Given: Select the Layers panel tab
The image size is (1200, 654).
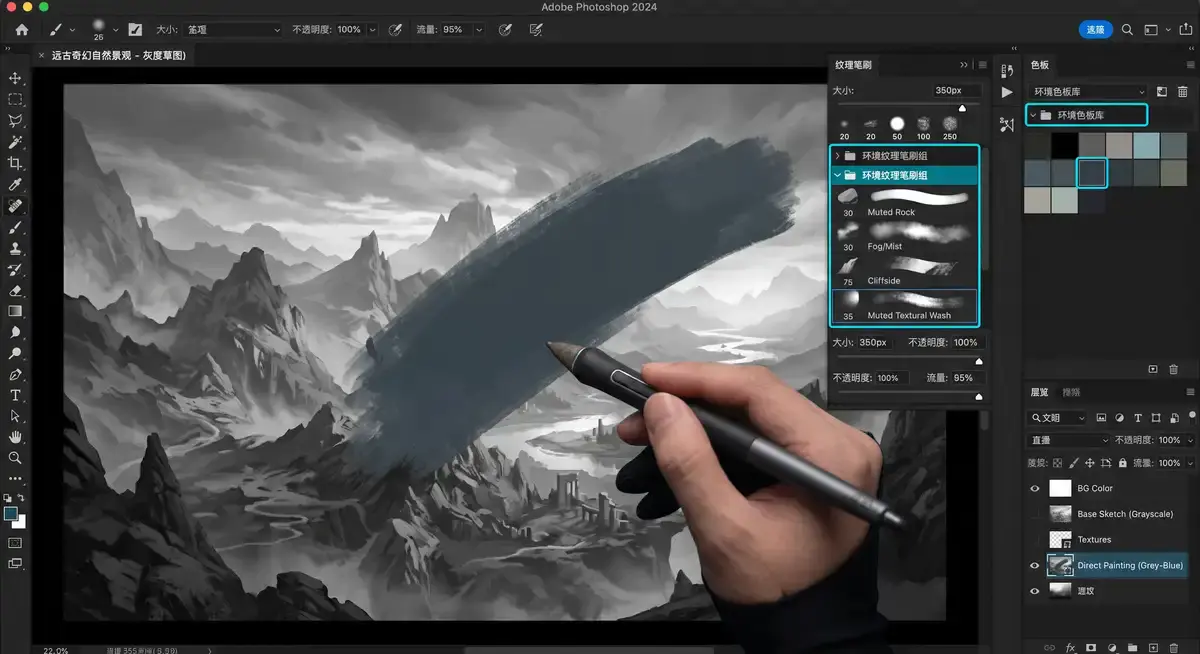Looking at the screenshot, I should tap(1040, 392).
